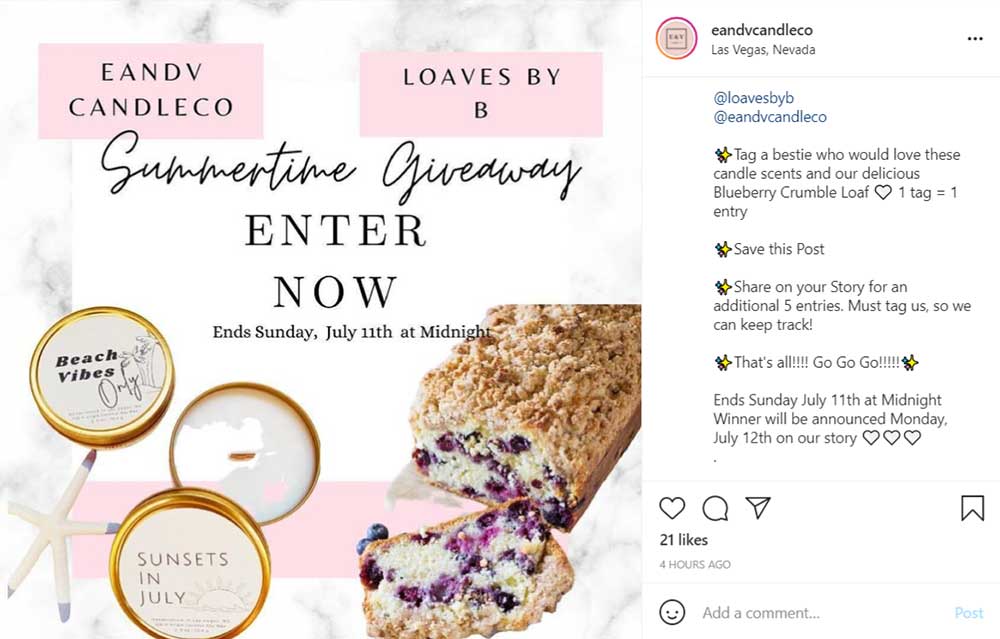This screenshot has width=1000, height=639.
Task: Click the pink EANDV CANDLECO label box
Action: [151, 91]
